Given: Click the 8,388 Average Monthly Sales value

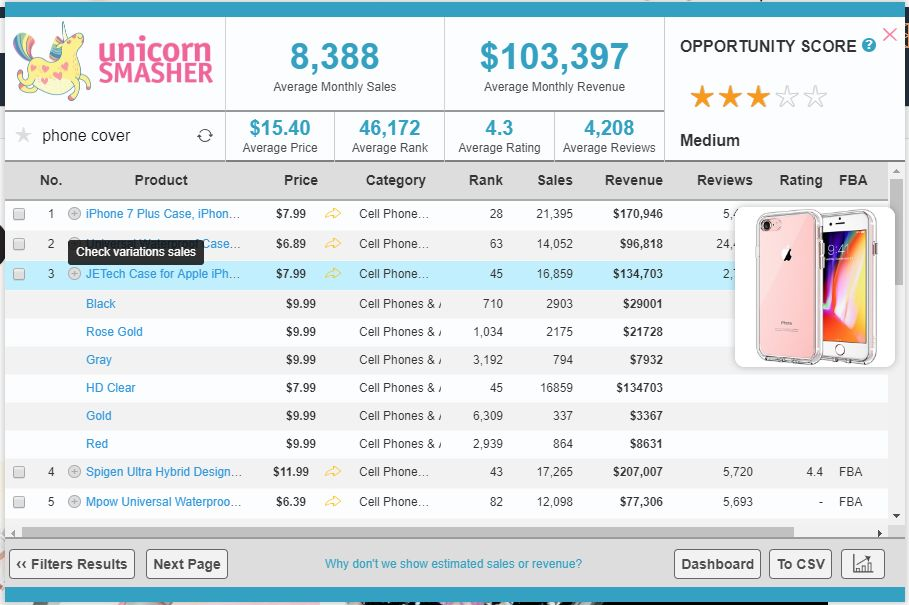Looking at the screenshot, I should point(334,56).
